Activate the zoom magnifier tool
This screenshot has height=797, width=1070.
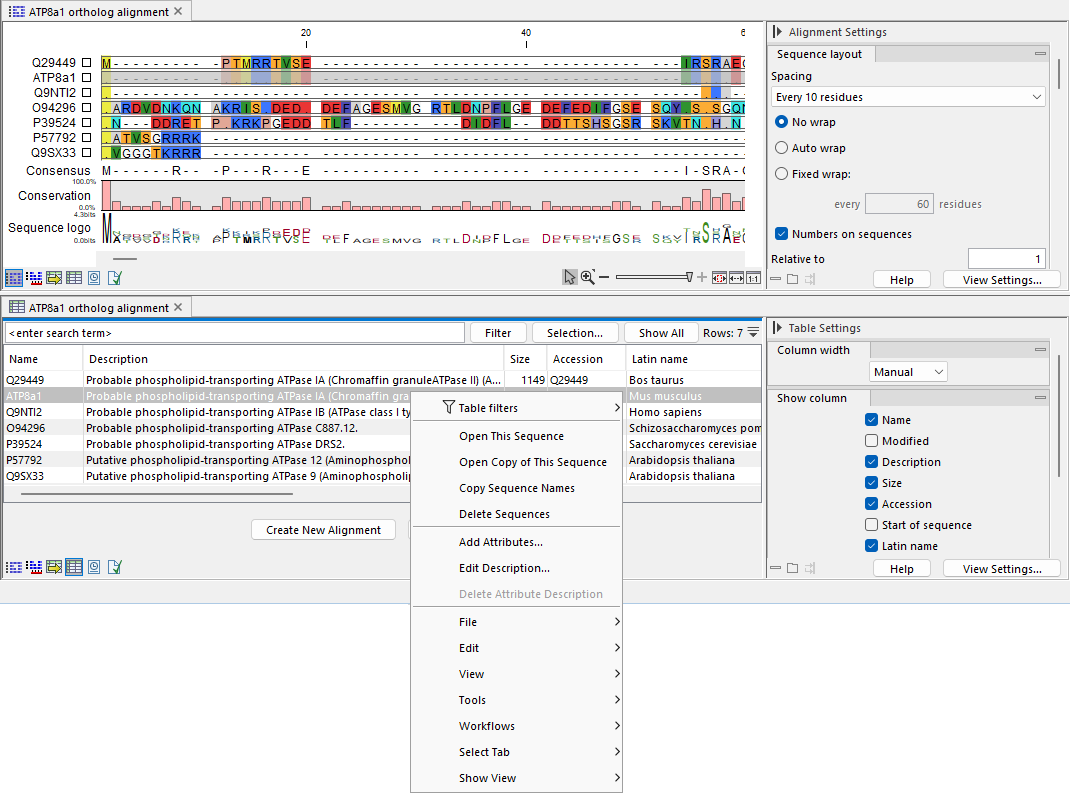click(x=588, y=277)
